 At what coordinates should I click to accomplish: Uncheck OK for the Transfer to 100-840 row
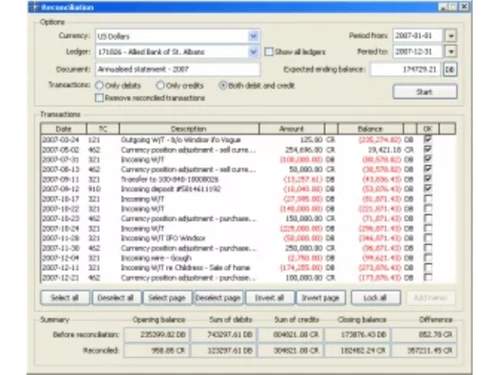pos(428,179)
